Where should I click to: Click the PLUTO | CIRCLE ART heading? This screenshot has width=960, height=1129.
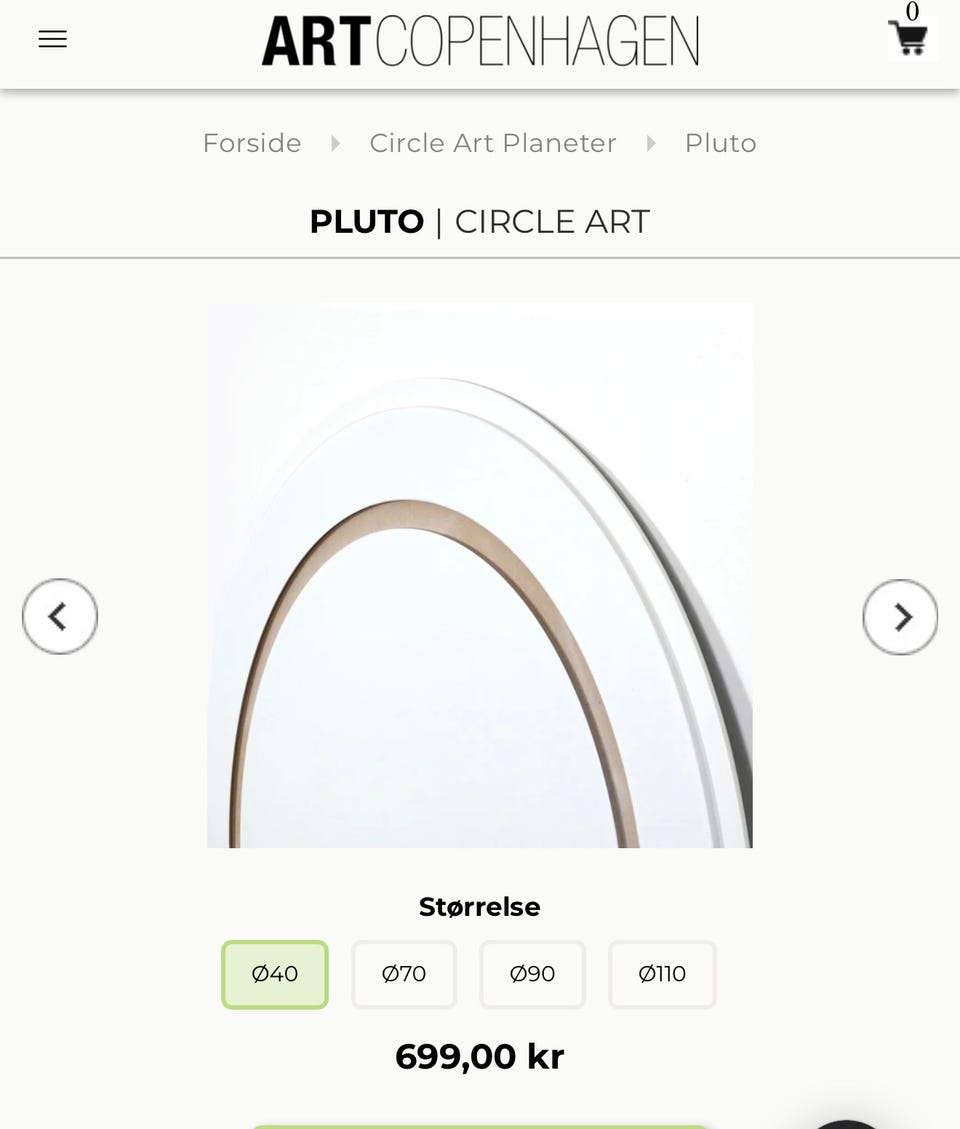click(x=480, y=222)
